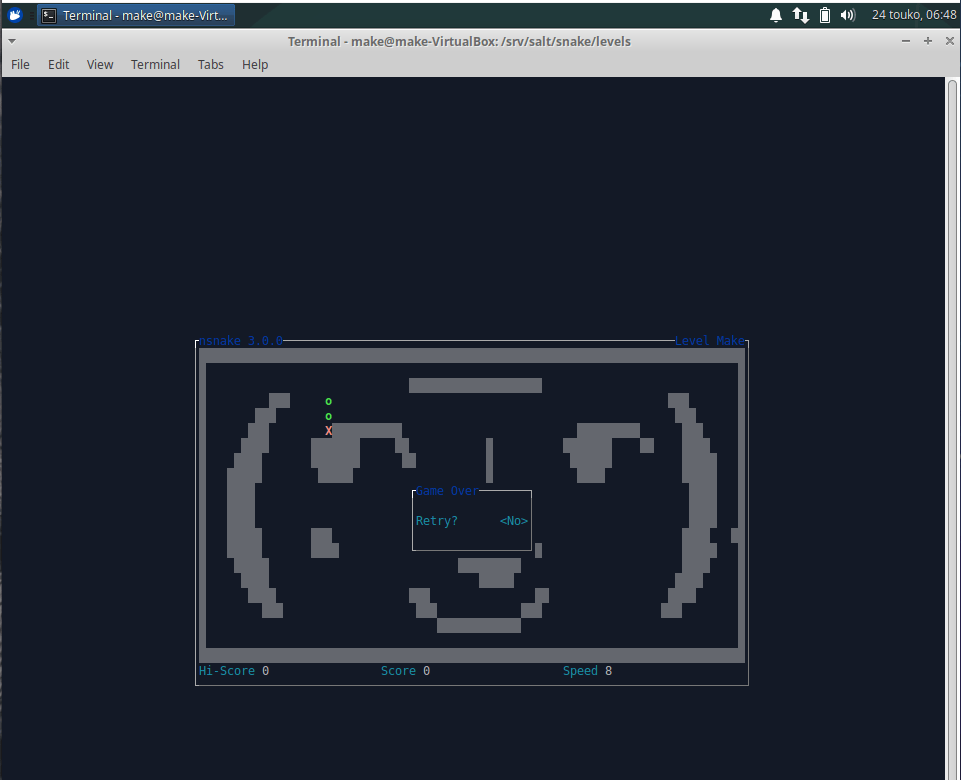Open the Help menu
The width and height of the screenshot is (961, 780).
pyautogui.click(x=255, y=64)
